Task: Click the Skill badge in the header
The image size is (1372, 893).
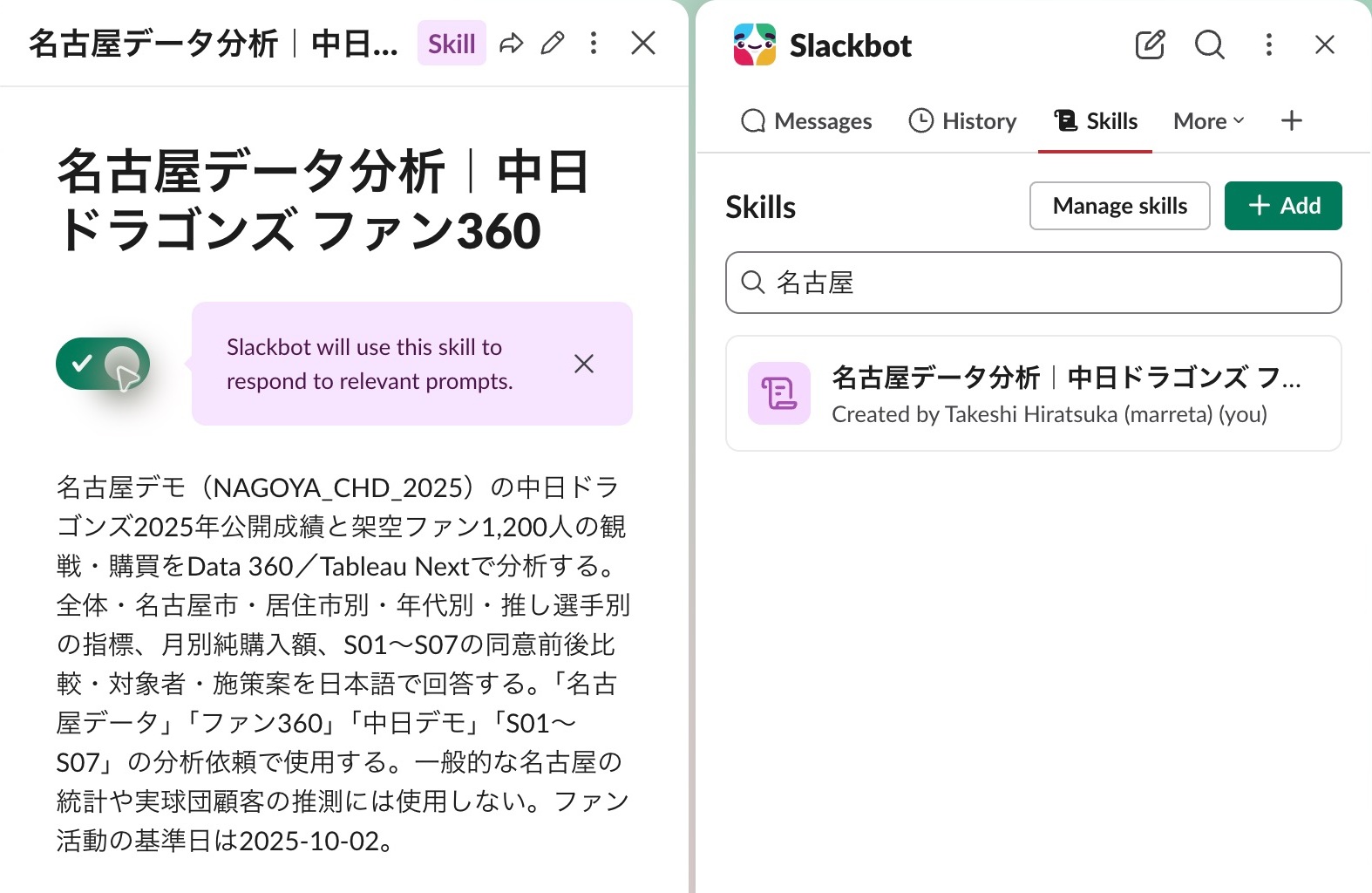Action: coord(452,44)
